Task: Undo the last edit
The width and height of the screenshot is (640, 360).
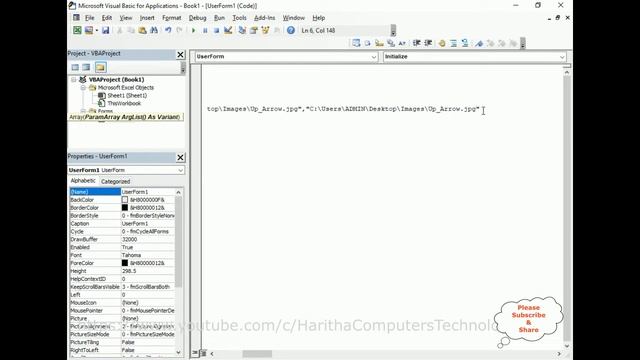Action: (168, 30)
